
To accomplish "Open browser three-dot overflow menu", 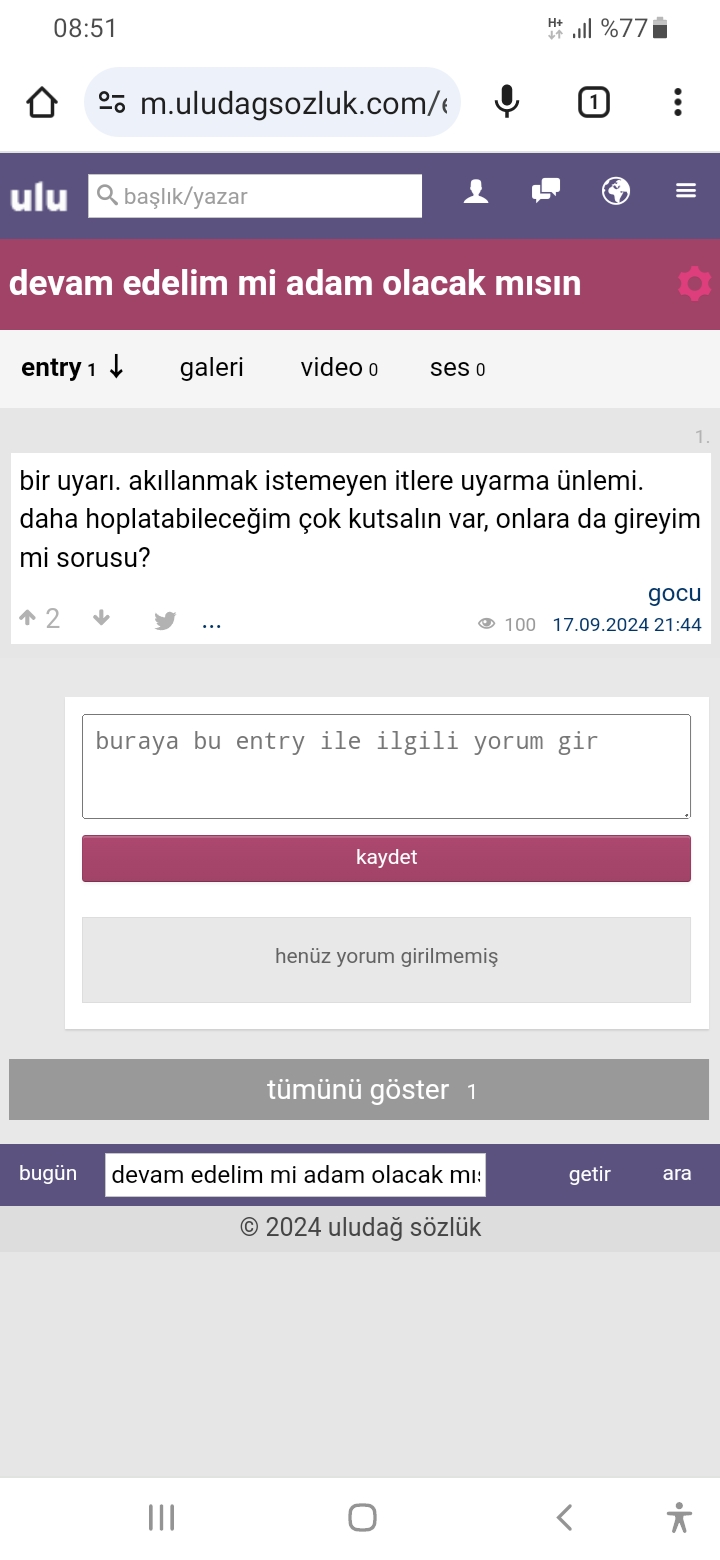I will pyautogui.click(x=678, y=102).
